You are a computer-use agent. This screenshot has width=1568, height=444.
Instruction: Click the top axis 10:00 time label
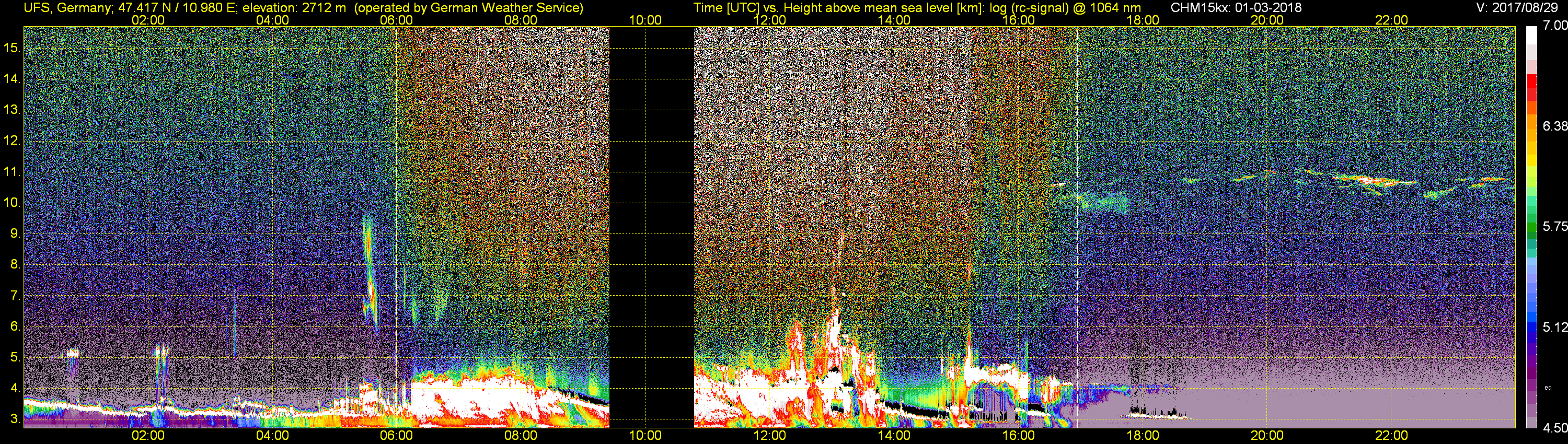[645, 20]
